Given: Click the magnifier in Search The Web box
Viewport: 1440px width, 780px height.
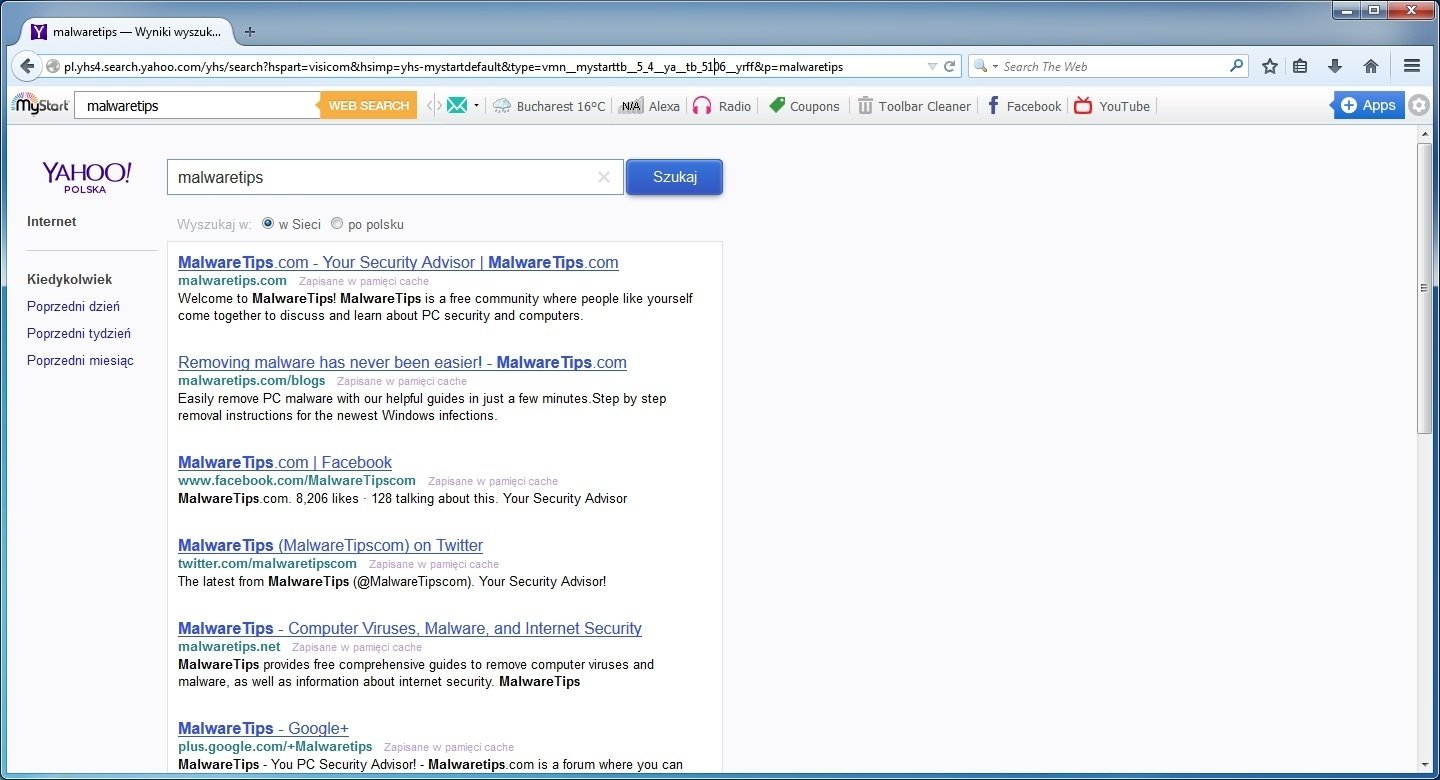Looking at the screenshot, I should point(1237,66).
